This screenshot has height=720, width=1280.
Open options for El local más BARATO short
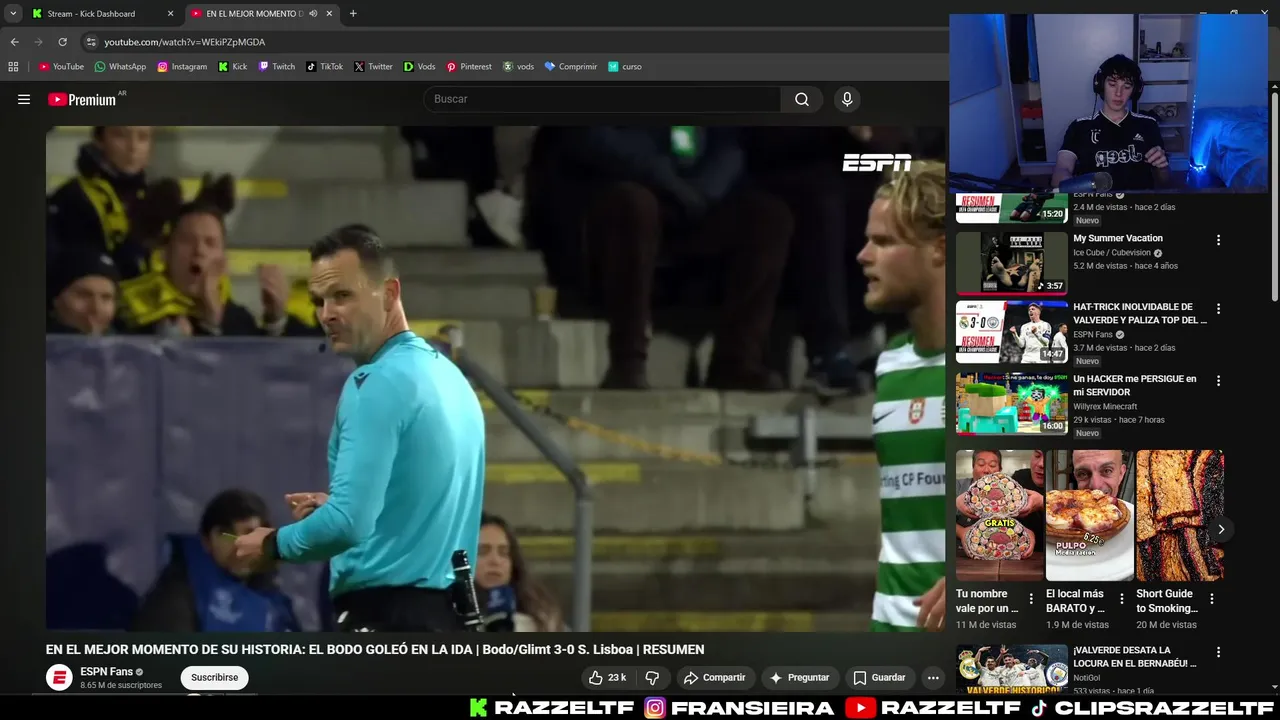tap(1121, 599)
